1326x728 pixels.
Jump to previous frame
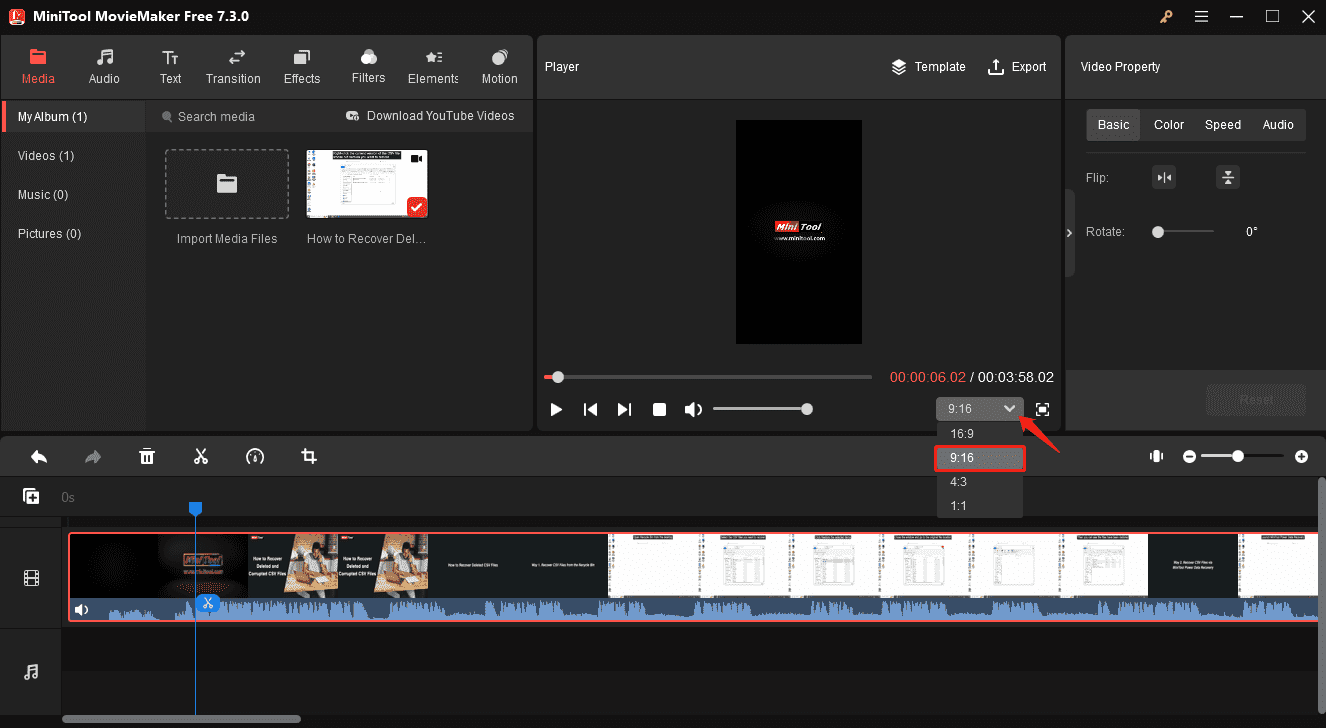coord(591,409)
